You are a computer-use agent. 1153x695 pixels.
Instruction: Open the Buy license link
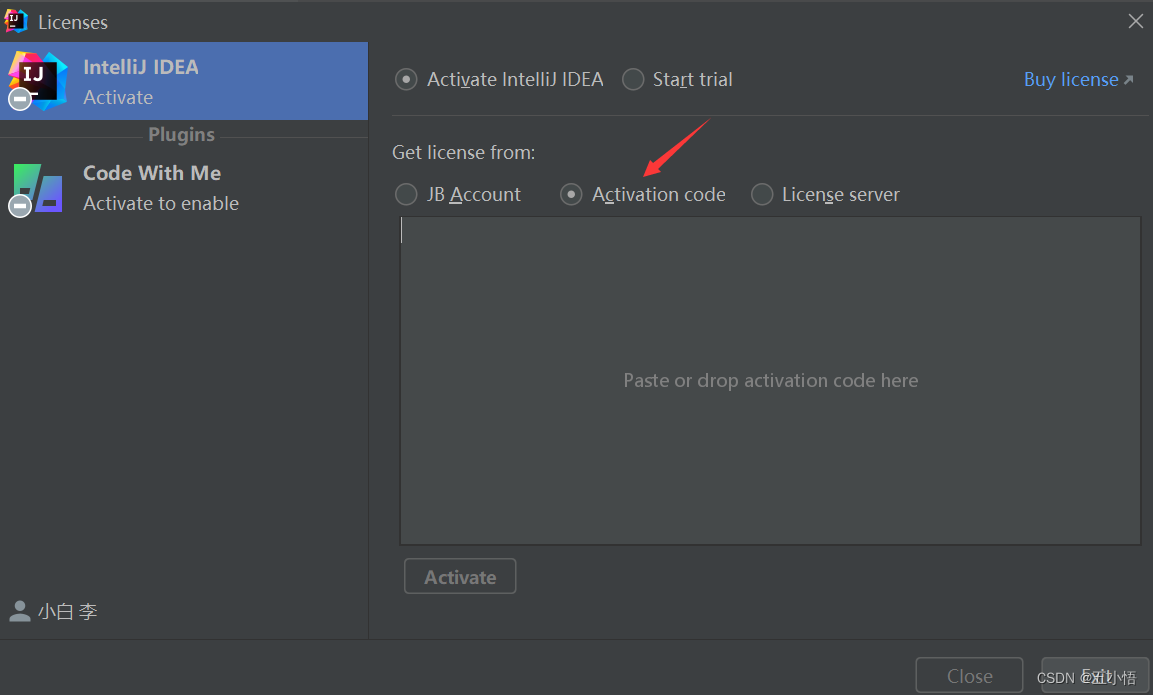(x=1078, y=79)
